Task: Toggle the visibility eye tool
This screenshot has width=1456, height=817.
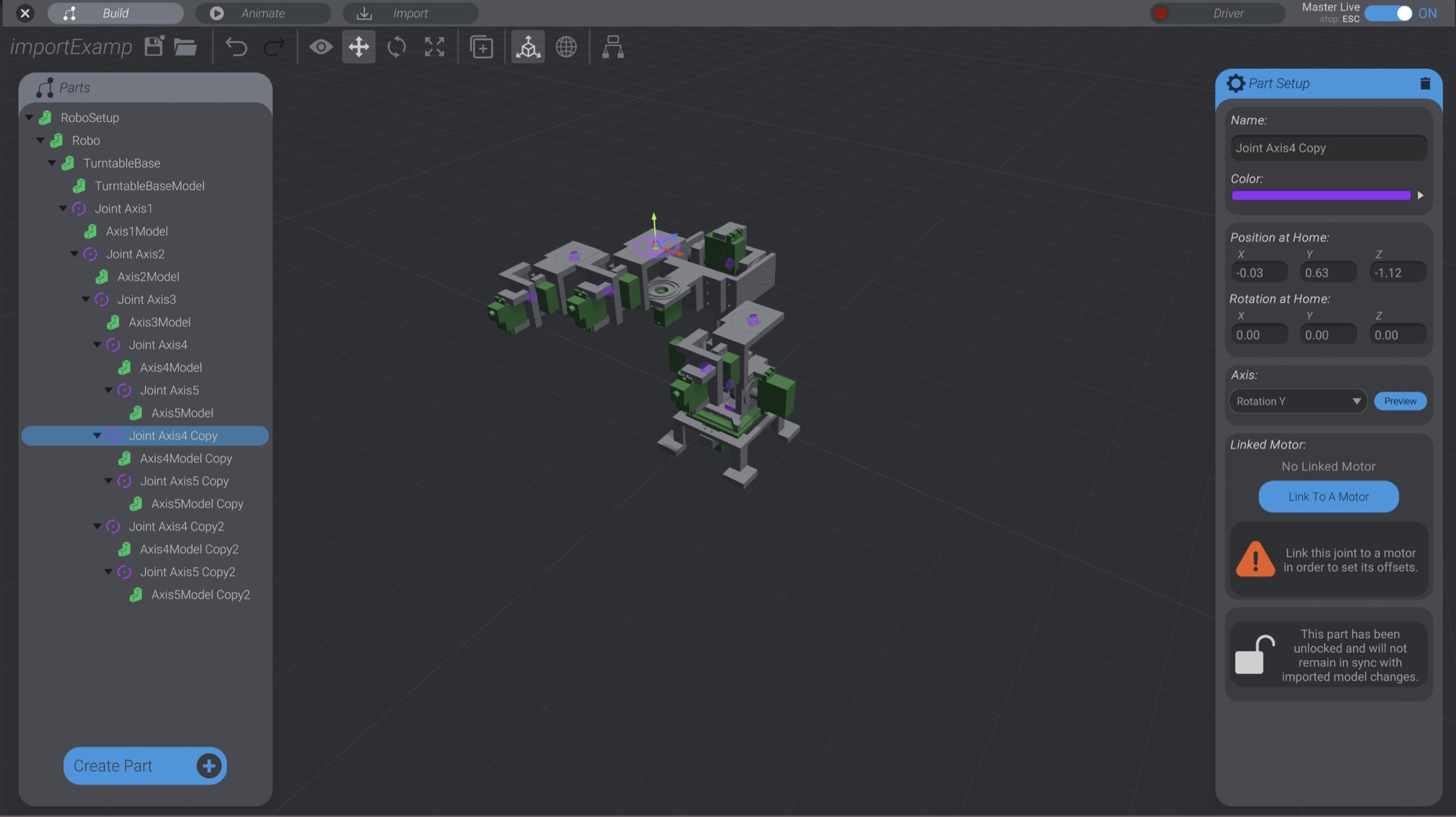Action: 321,47
